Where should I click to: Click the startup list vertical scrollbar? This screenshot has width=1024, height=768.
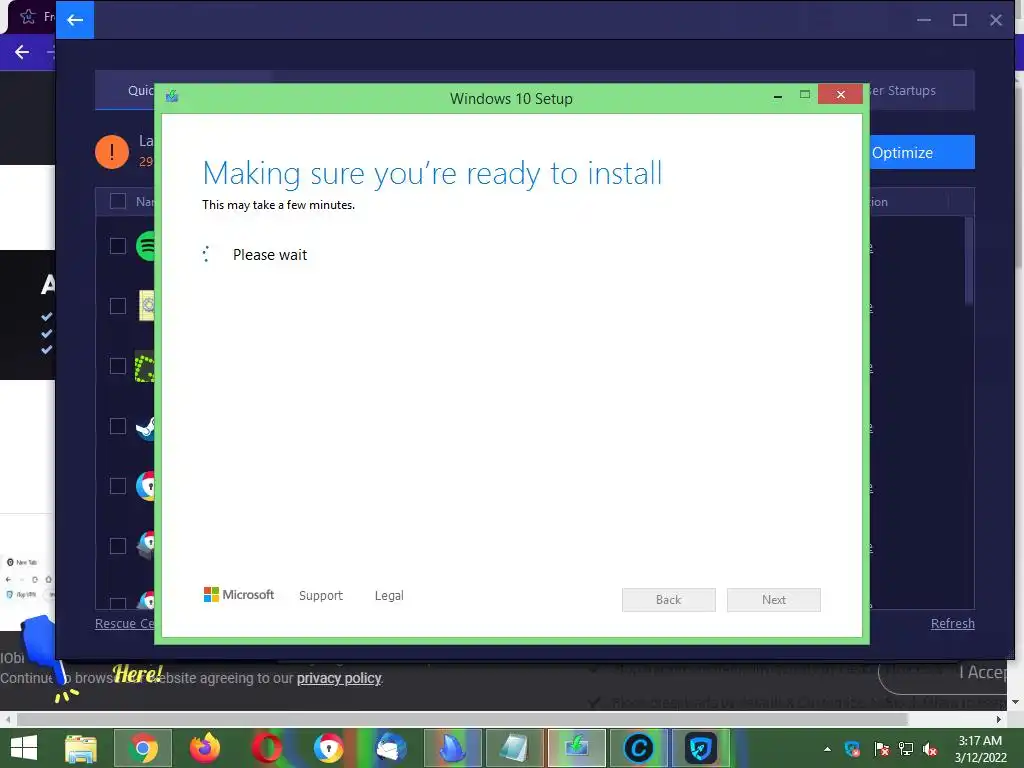(x=969, y=261)
